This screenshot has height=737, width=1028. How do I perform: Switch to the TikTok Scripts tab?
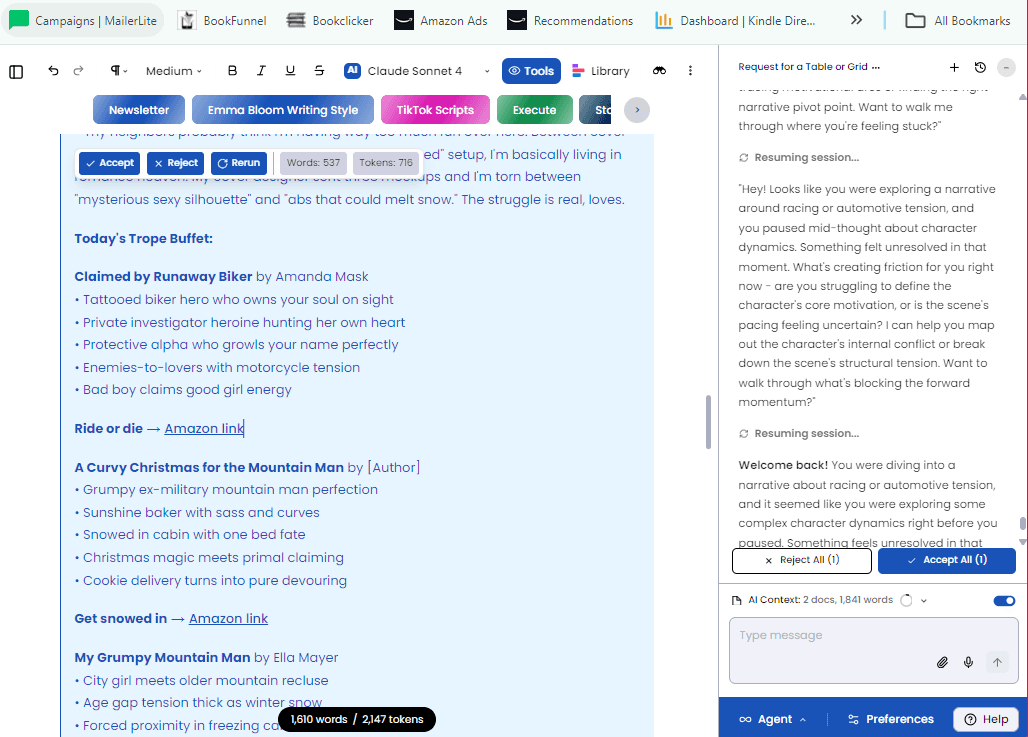(435, 109)
